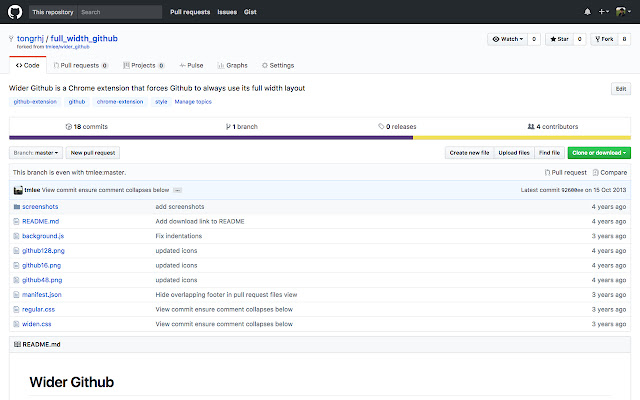Viewport: 640px width, 400px height.
Task: Open the user avatar menu
Action: 623,12
